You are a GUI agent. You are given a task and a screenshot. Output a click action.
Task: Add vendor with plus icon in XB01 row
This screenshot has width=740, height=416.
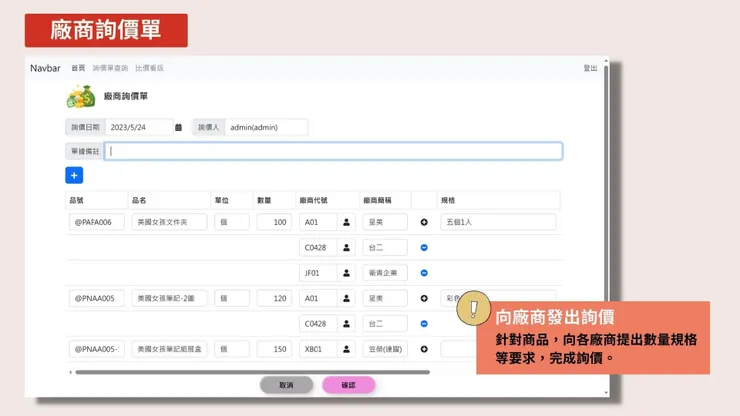coord(424,349)
